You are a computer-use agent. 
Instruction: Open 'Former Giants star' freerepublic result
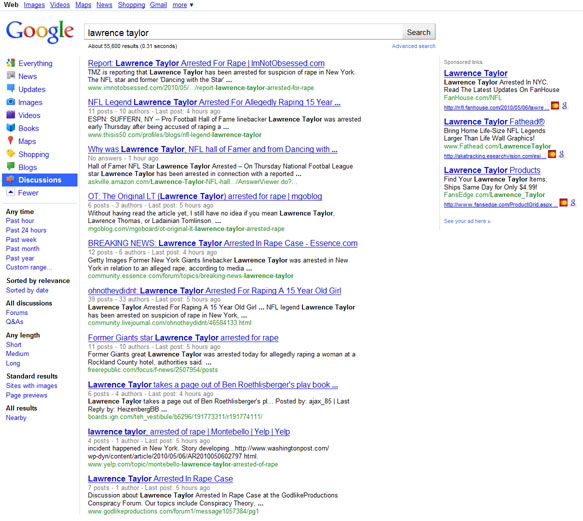pyautogui.click(x=183, y=338)
